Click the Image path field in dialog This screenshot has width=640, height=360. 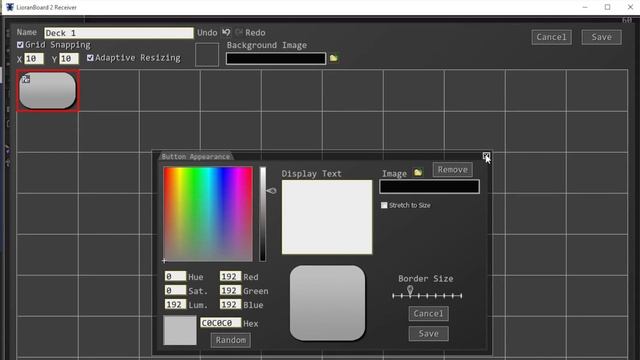click(x=429, y=187)
